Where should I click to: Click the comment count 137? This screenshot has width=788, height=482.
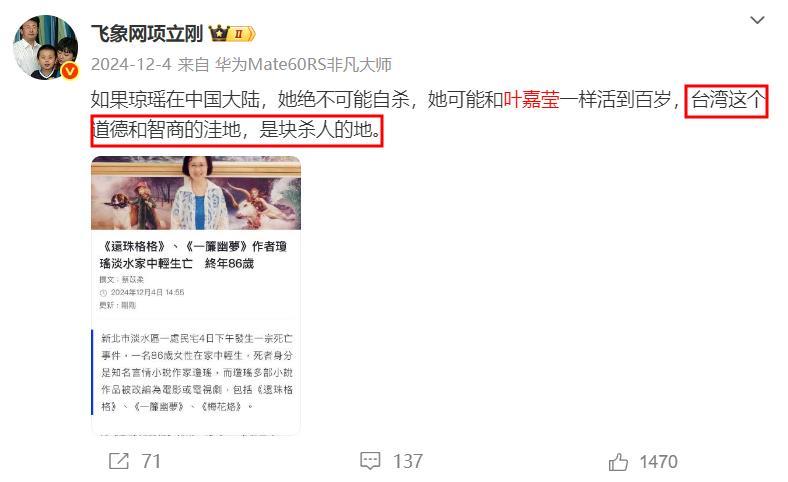click(x=408, y=461)
